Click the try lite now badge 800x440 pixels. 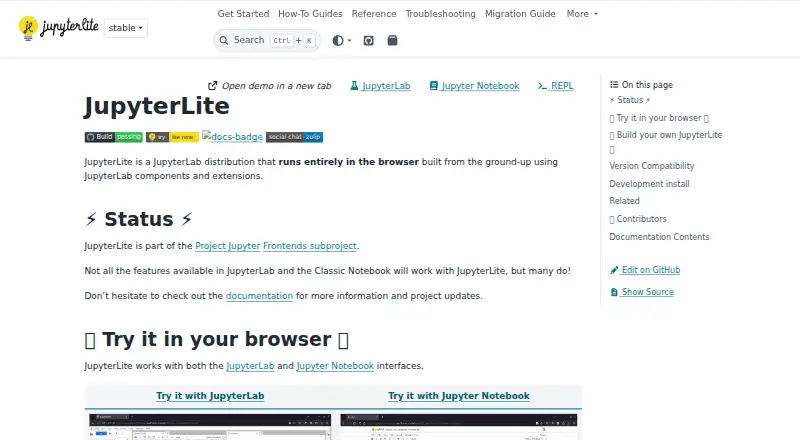click(x=172, y=137)
